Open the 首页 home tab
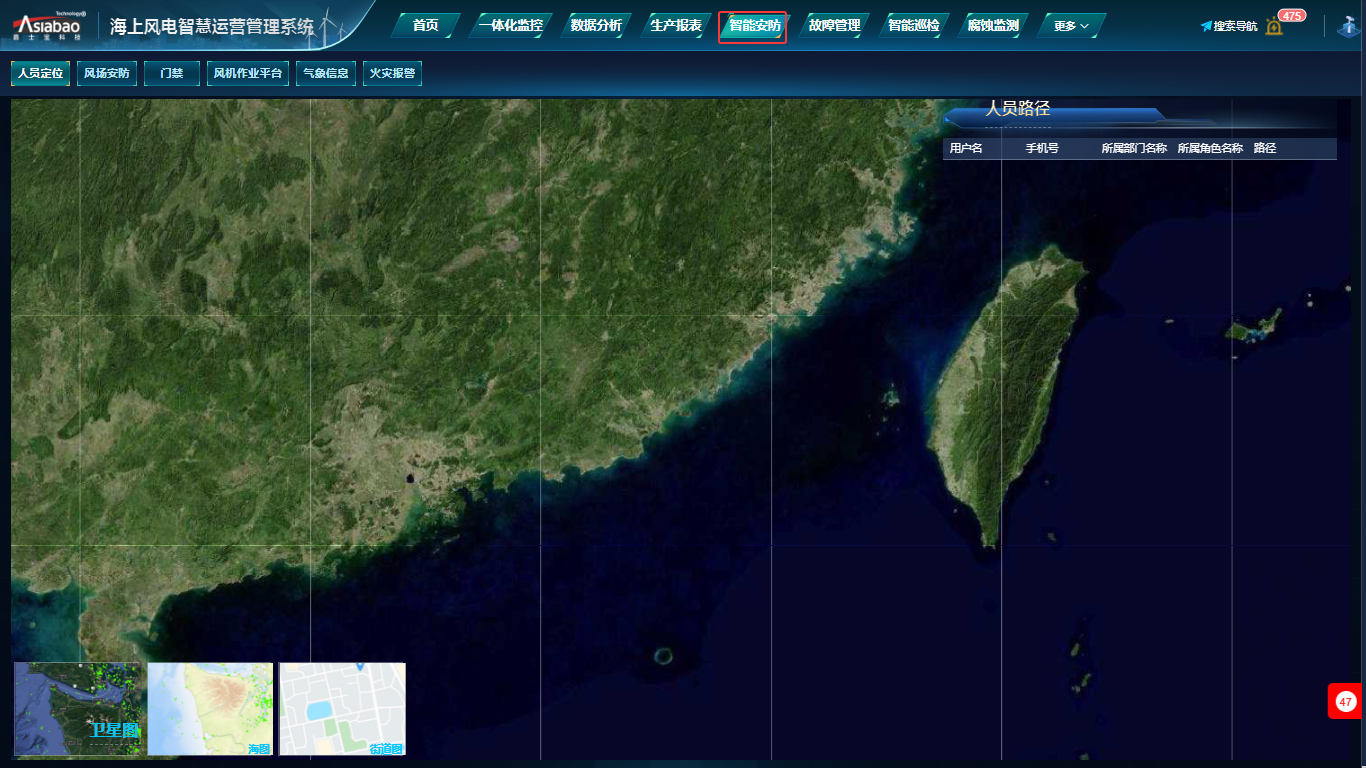 tap(425, 26)
